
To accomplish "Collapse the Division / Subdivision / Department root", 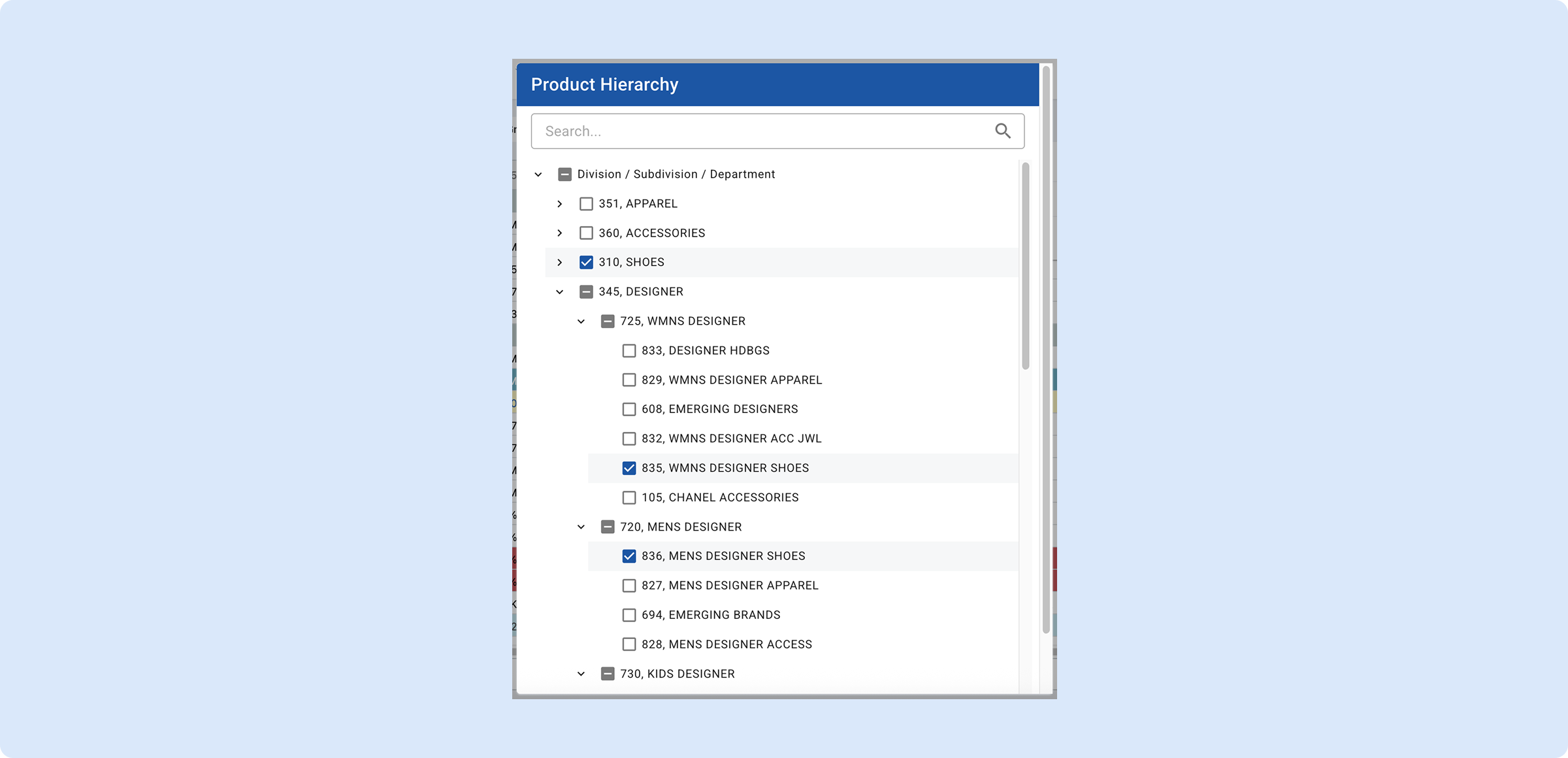I will 538,174.
